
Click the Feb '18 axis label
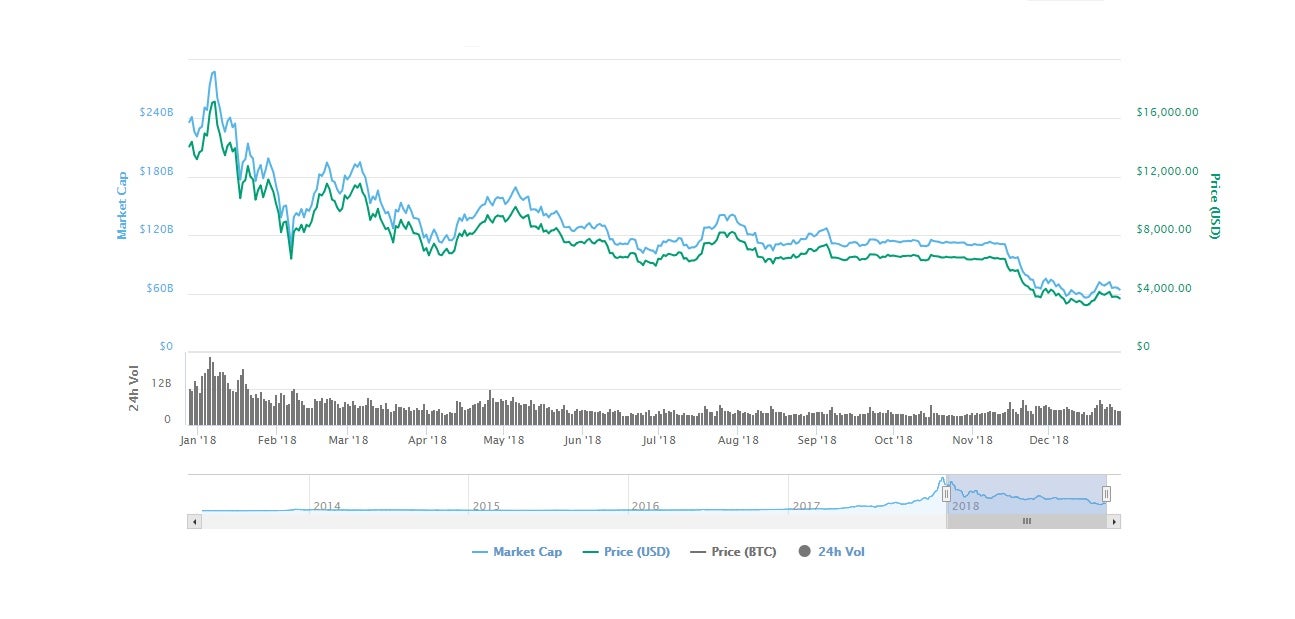tap(277, 440)
